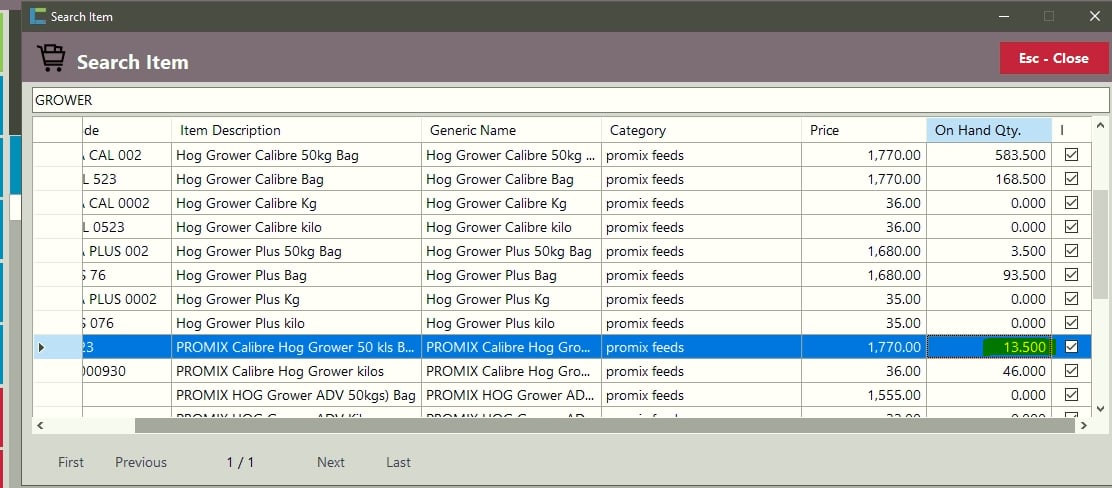Image resolution: width=1112 pixels, height=488 pixels.
Task: Click the Category column header
Action: (x=702, y=130)
